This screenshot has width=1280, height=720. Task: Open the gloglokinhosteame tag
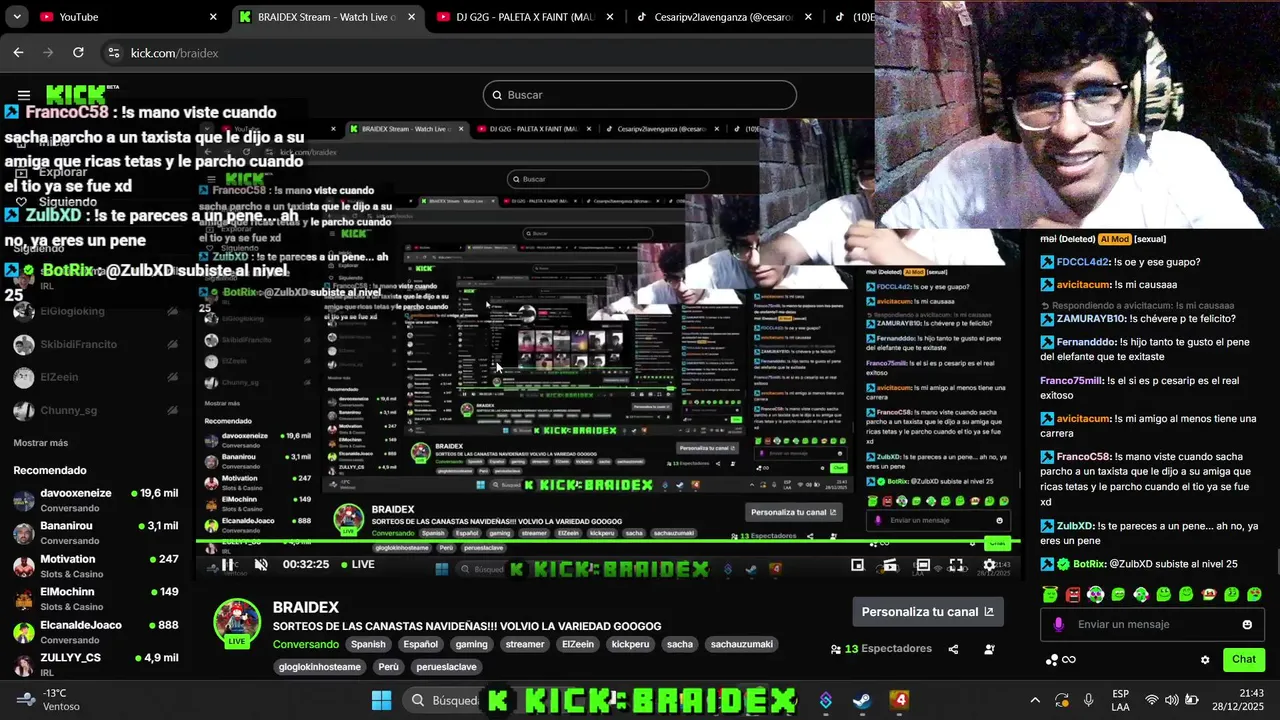(320, 667)
